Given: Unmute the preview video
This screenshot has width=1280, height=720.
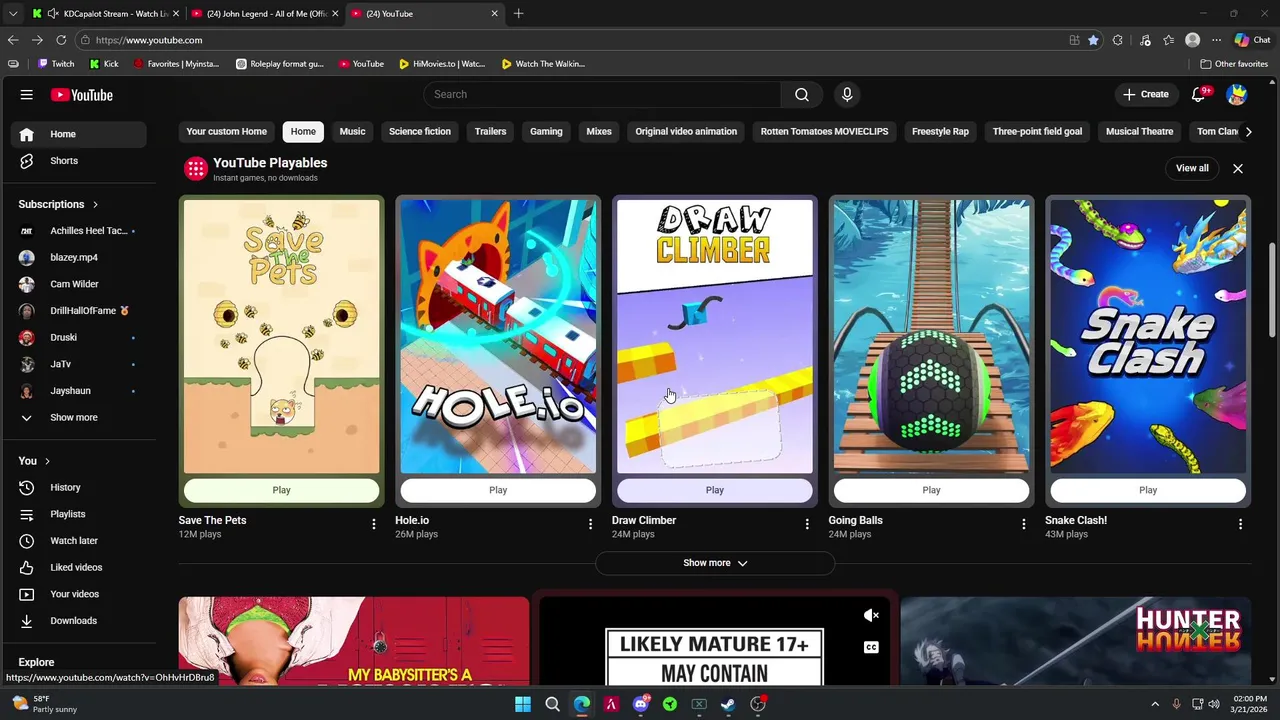Looking at the screenshot, I should [x=871, y=616].
